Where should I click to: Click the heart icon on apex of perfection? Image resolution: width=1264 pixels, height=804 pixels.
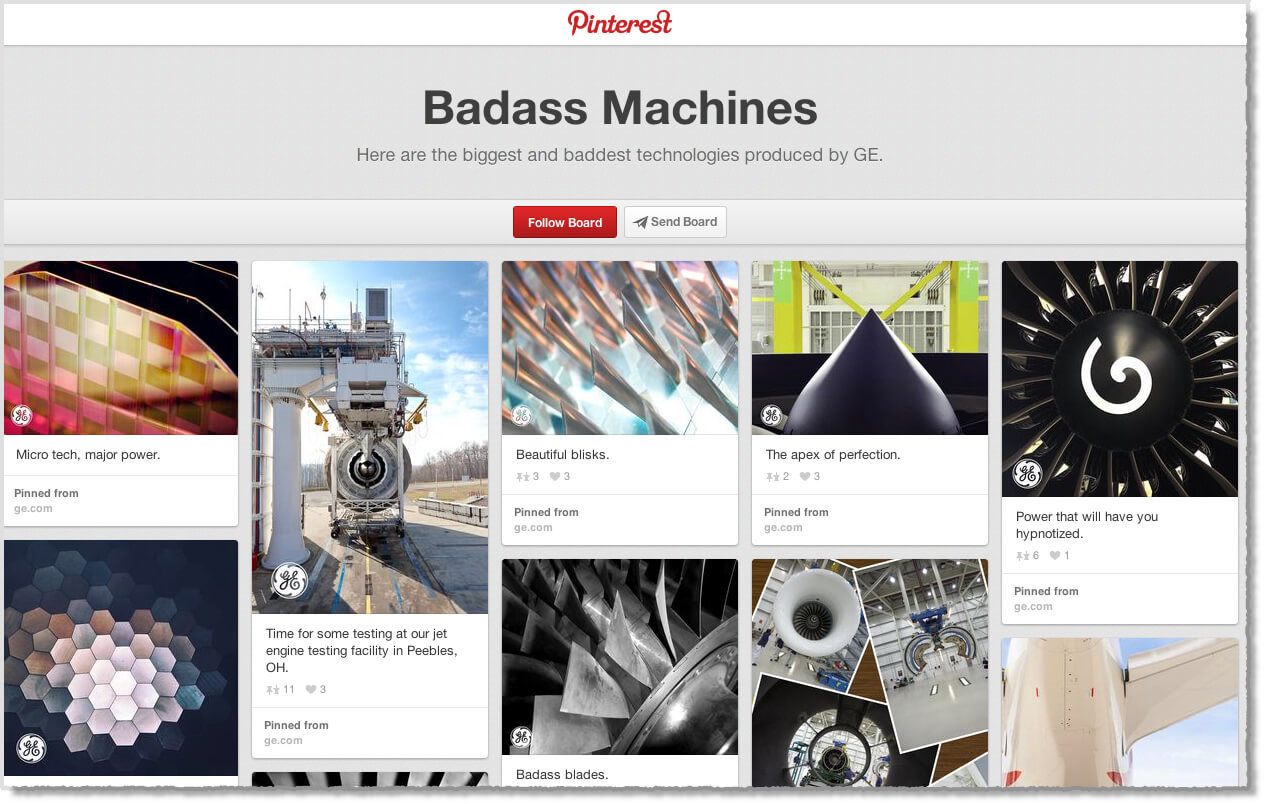point(805,477)
